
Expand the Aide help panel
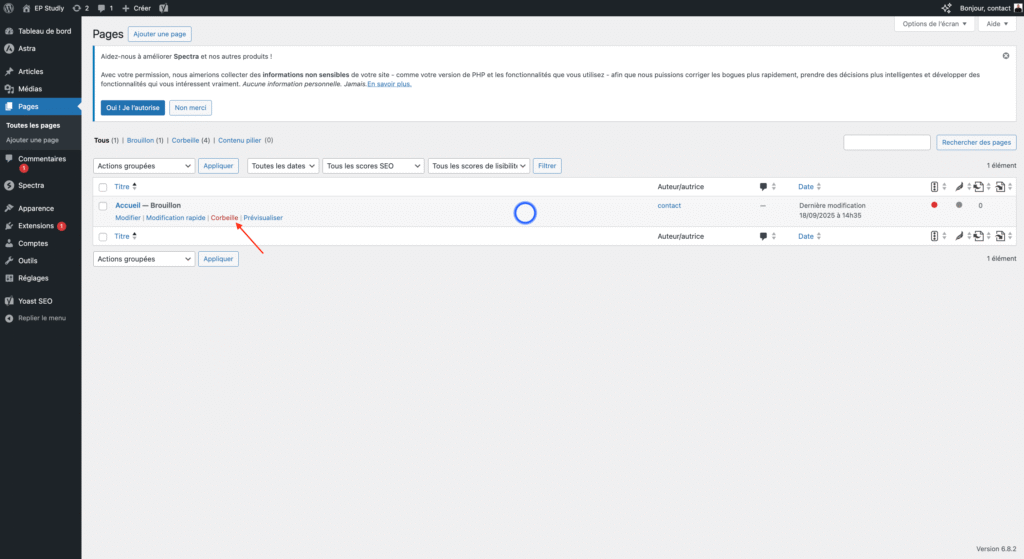(x=997, y=24)
